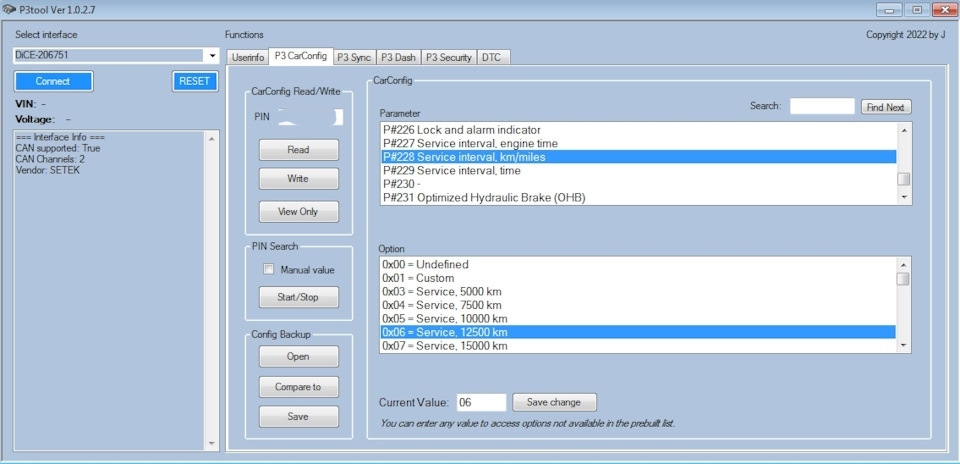The image size is (960, 464).
Task: Click interface info log scroll down arrow
Action: point(211,444)
